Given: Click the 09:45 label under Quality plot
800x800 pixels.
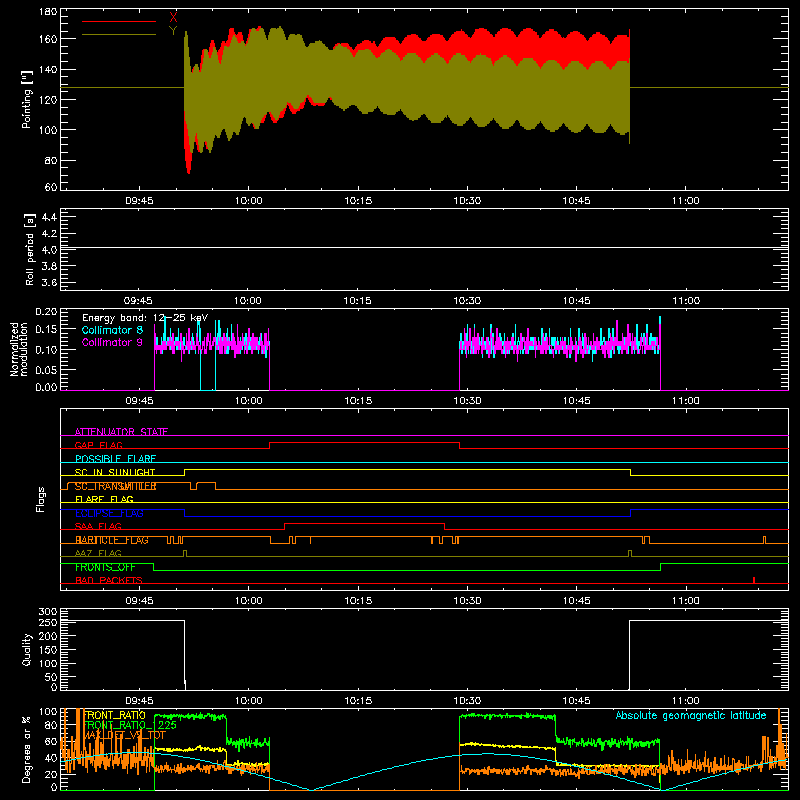Looking at the screenshot, I should click(x=139, y=701).
